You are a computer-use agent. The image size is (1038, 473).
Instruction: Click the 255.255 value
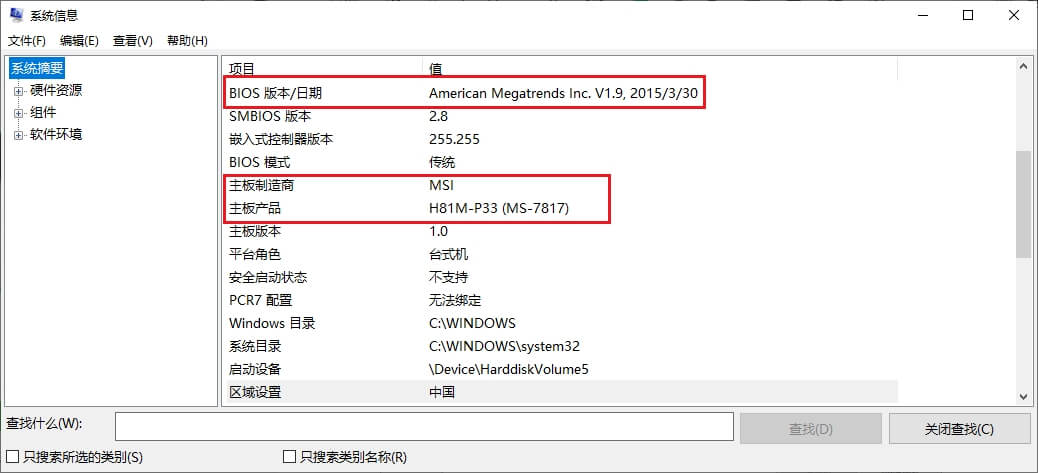tap(454, 140)
